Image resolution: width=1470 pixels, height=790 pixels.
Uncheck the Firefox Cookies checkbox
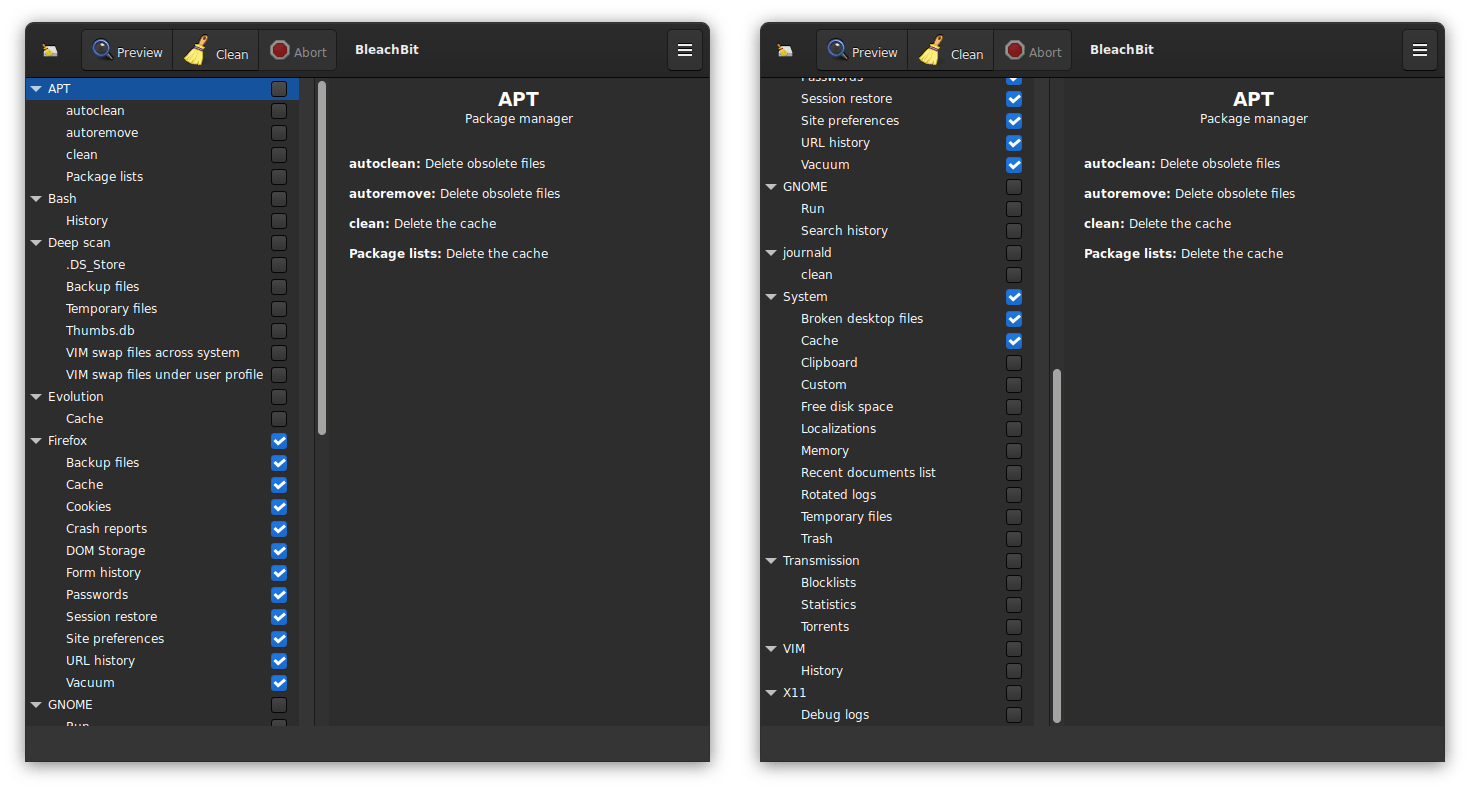(x=279, y=507)
